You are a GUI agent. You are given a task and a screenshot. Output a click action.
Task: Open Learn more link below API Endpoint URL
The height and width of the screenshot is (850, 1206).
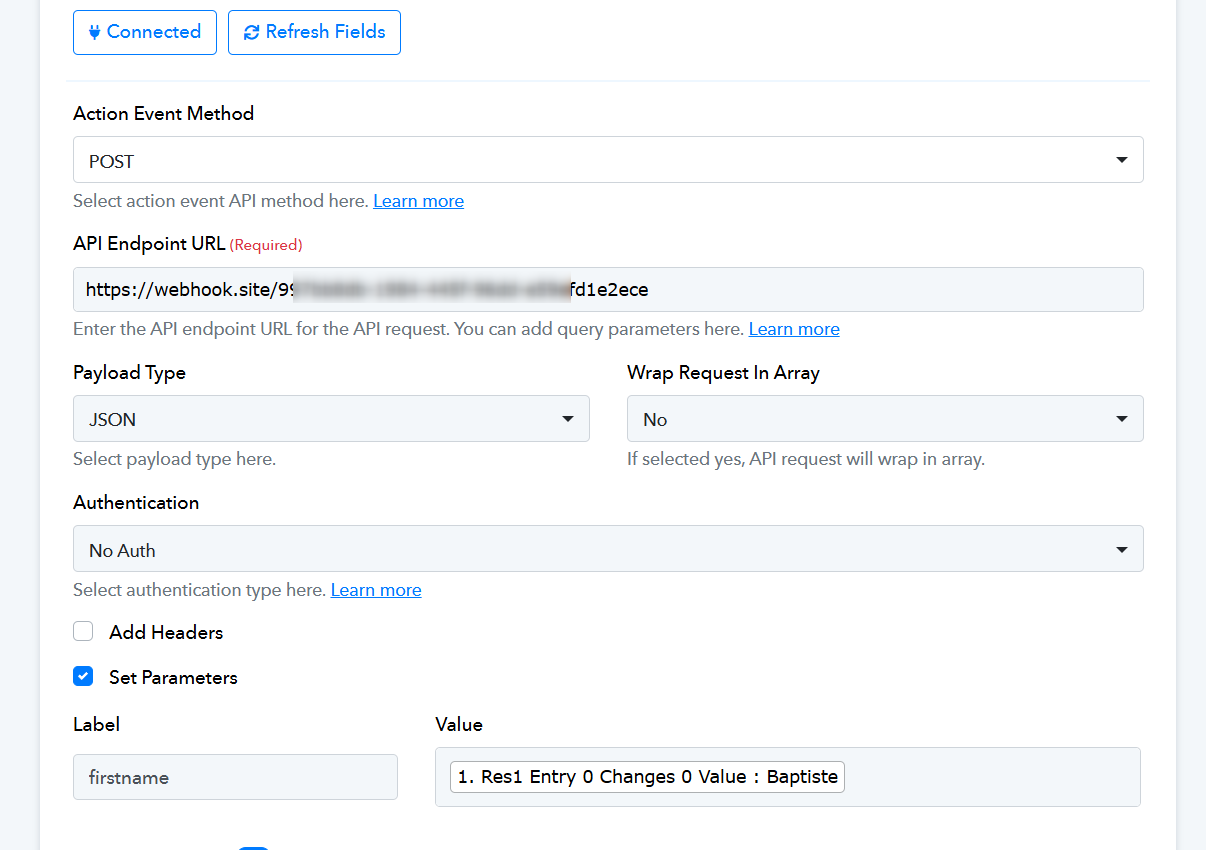coord(793,329)
